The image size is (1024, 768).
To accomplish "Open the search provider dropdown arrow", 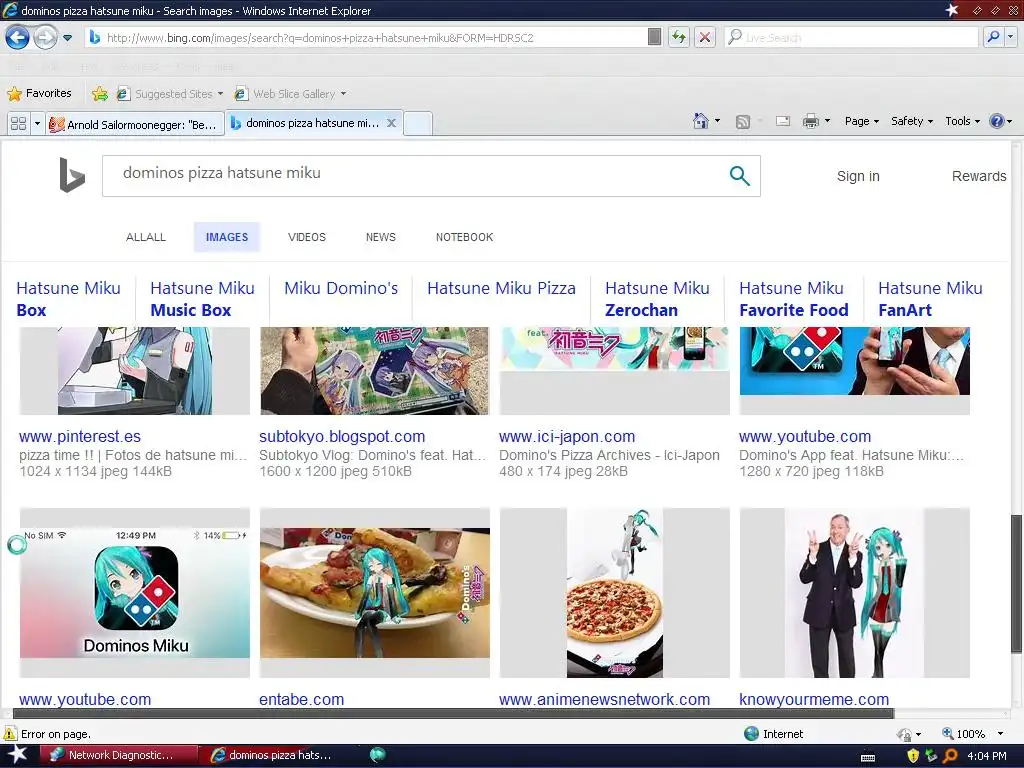I will pyautogui.click(x=1010, y=37).
